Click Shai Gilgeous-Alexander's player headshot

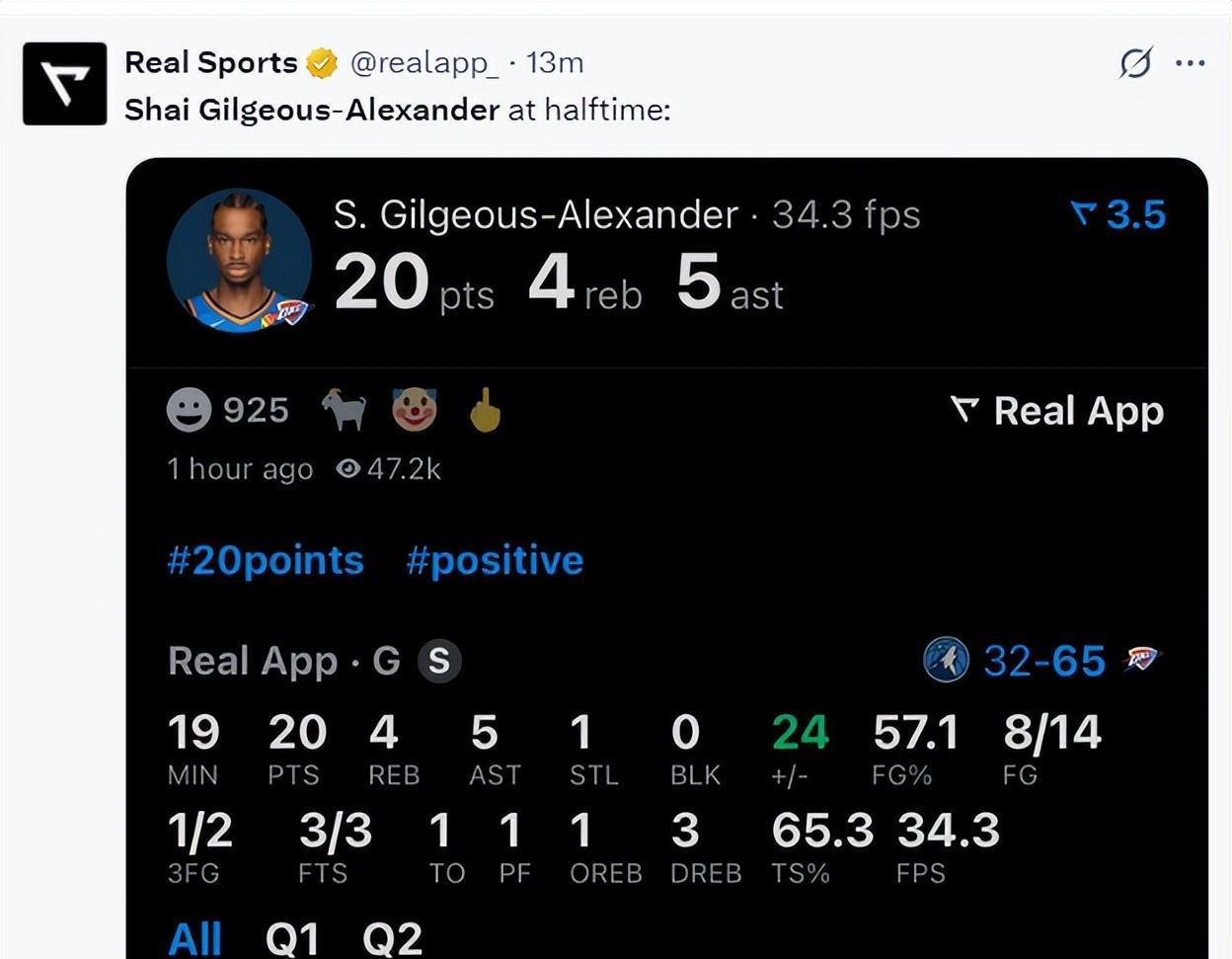point(239,261)
